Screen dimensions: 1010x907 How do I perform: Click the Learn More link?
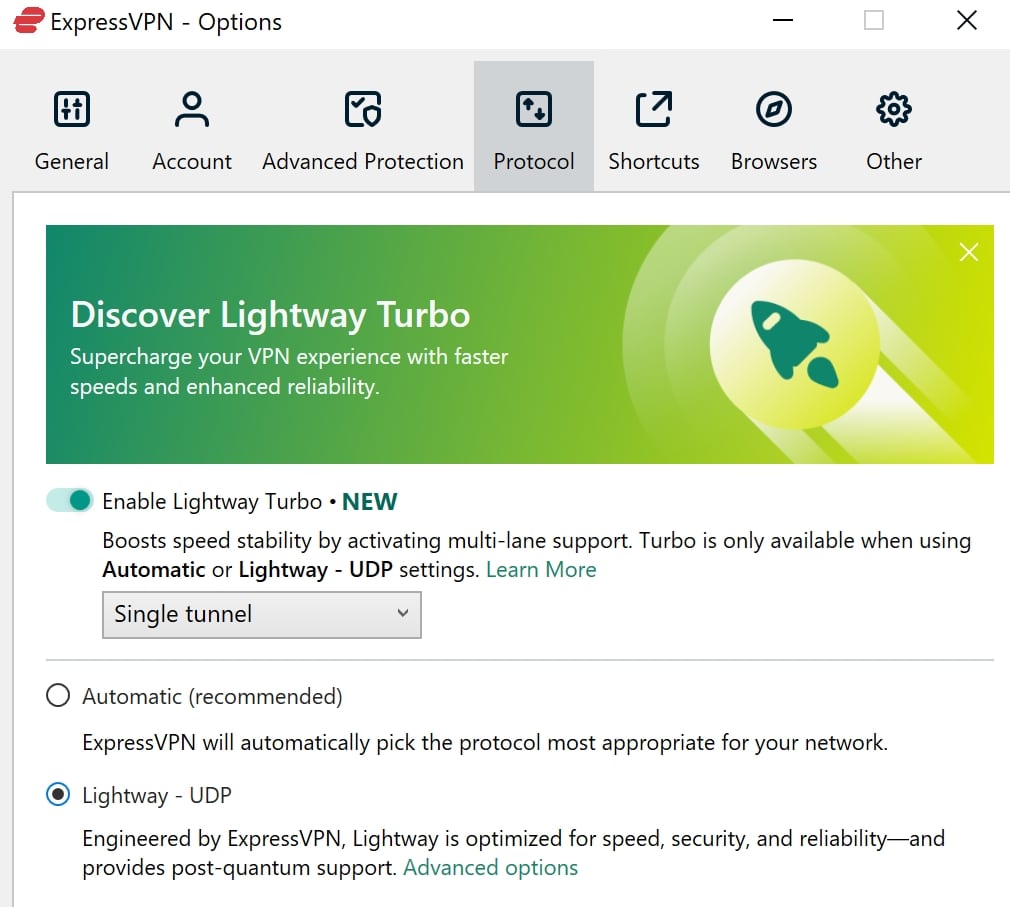click(541, 569)
